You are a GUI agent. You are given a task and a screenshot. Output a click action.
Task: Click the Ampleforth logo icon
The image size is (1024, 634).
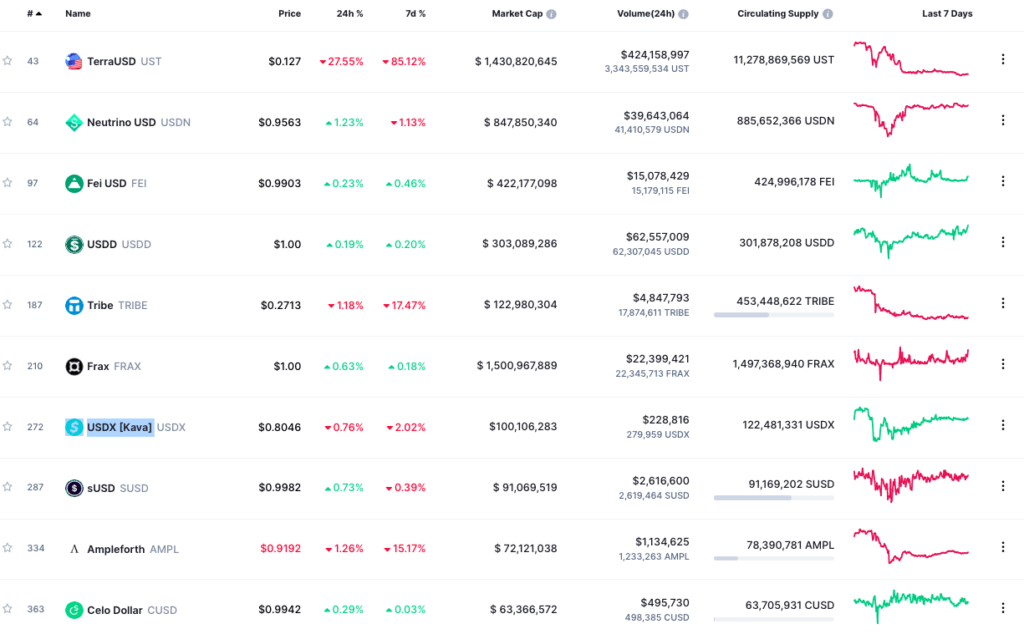[x=73, y=549]
